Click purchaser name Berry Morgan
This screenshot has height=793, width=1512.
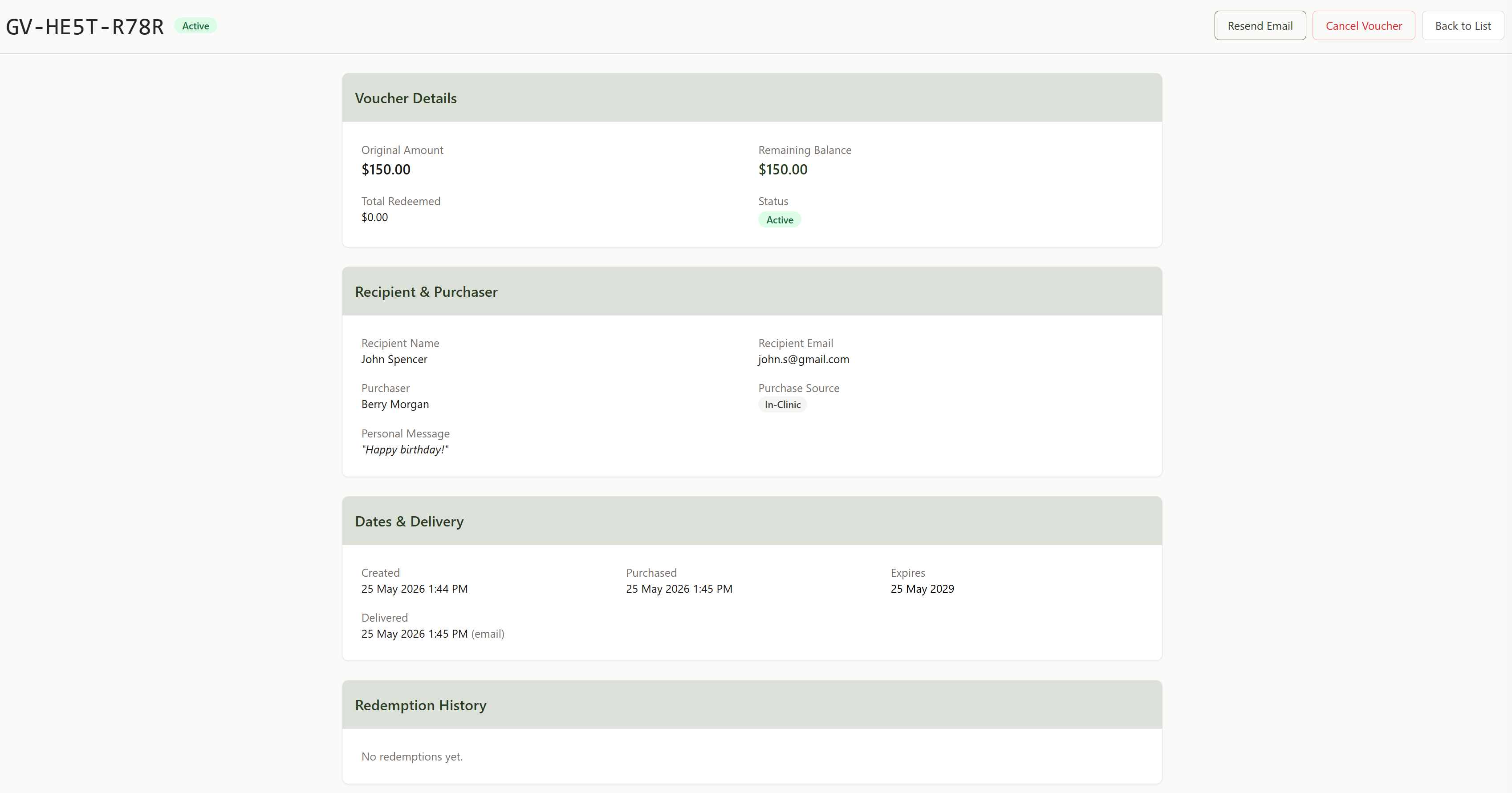tap(395, 404)
